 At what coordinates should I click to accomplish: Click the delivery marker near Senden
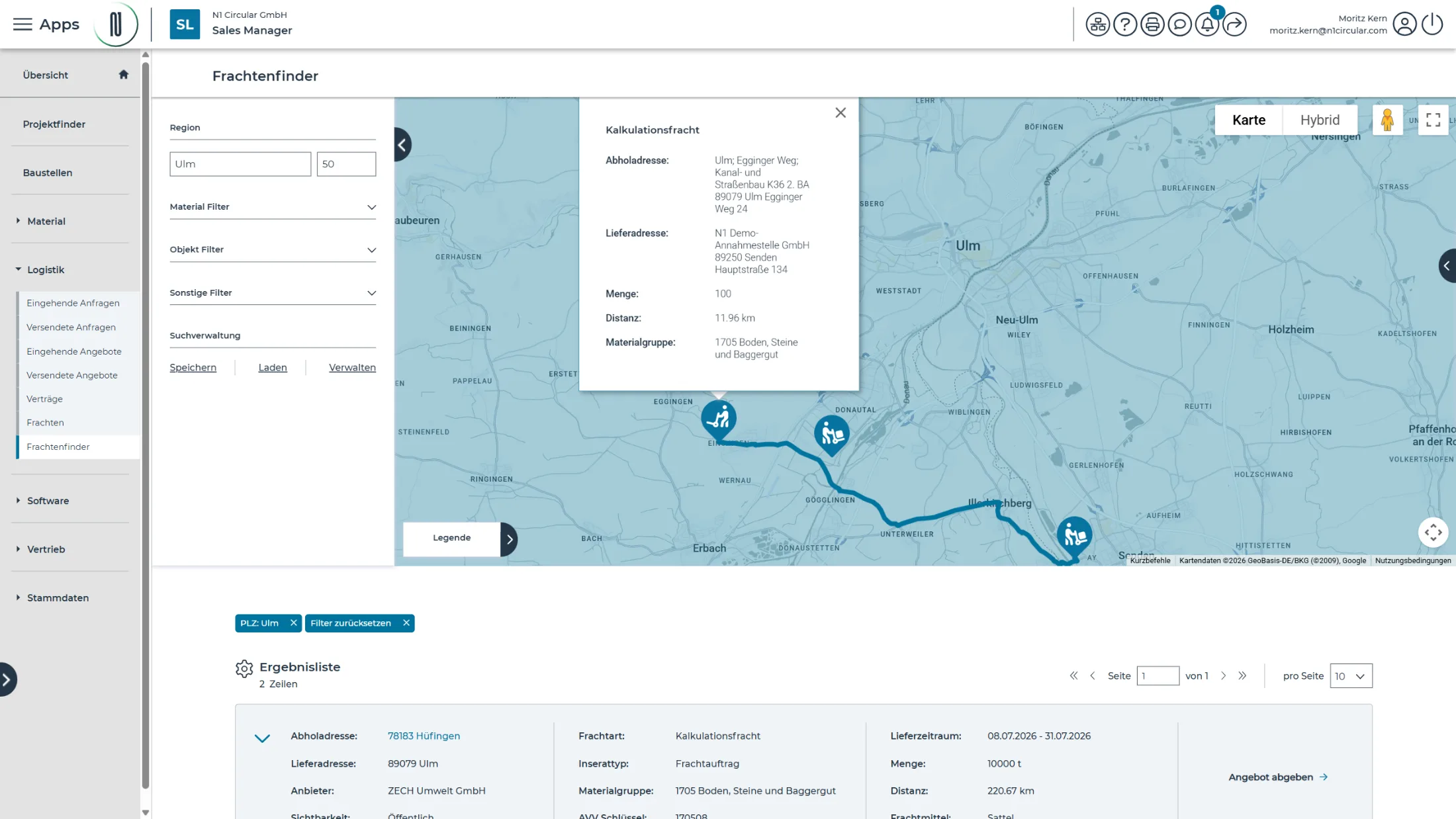pyautogui.click(x=1074, y=537)
